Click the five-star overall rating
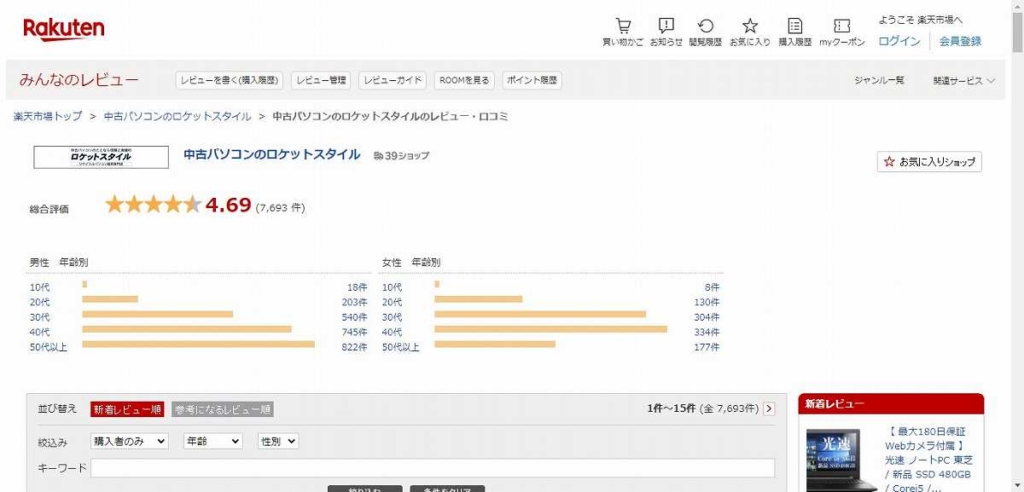This screenshot has height=492, width=1024. point(153,205)
